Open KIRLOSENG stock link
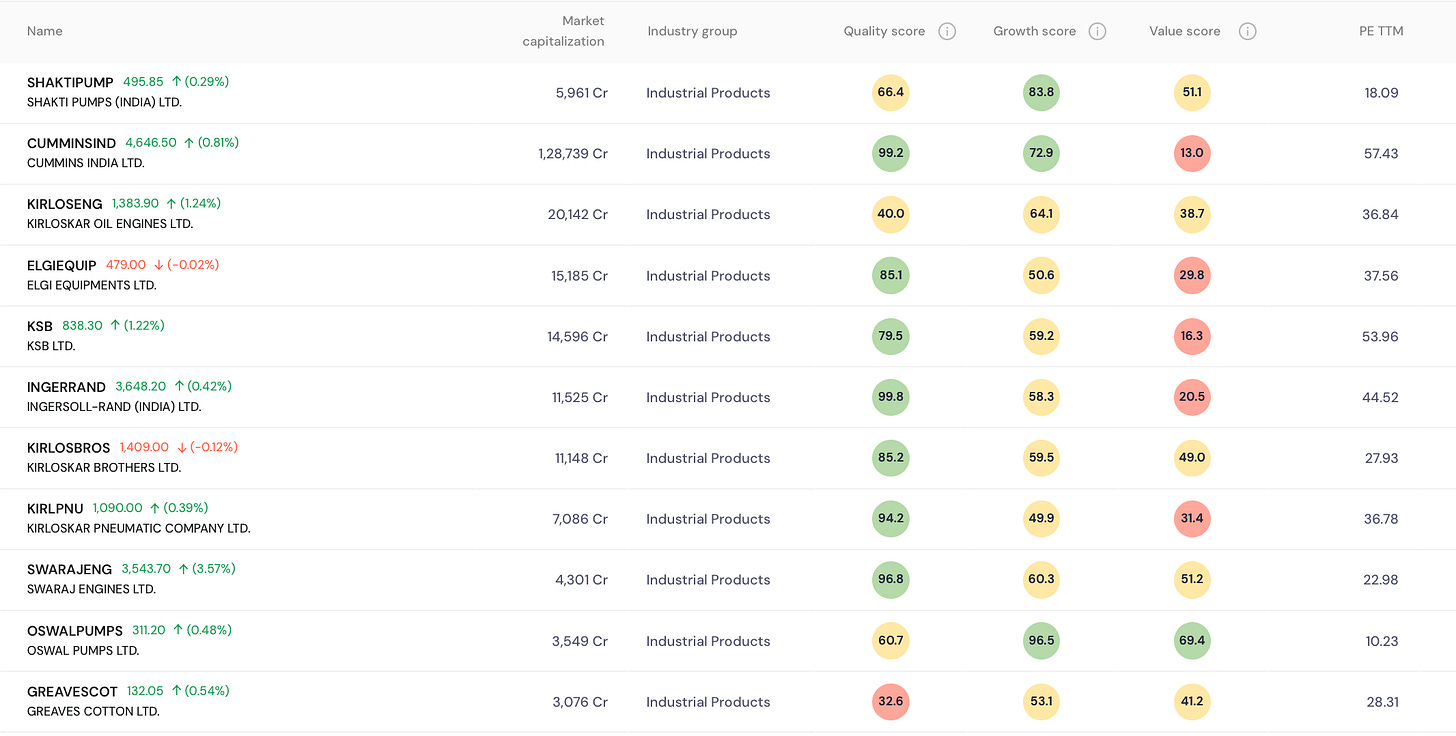This screenshot has width=1456, height=736. pyautogui.click(x=65, y=204)
